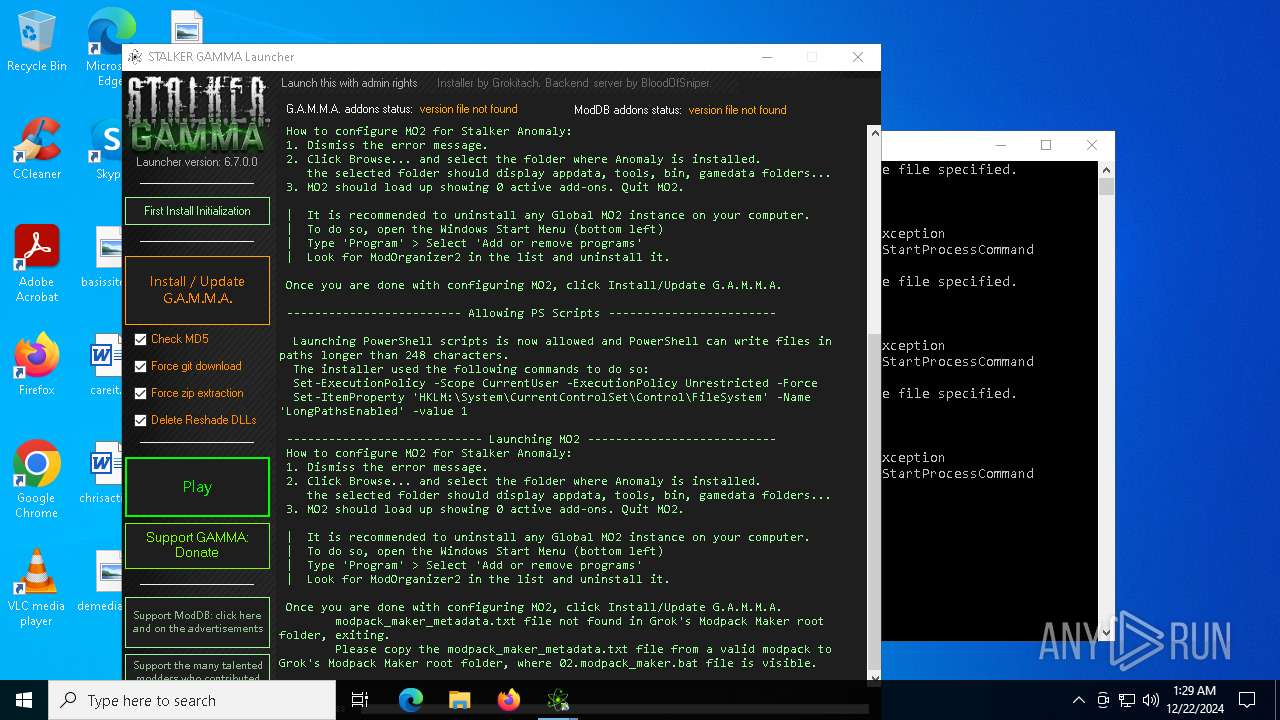The width and height of the screenshot is (1280, 720).
Task: Open the Skype desktop shortcut
Action: click(107, 150)
